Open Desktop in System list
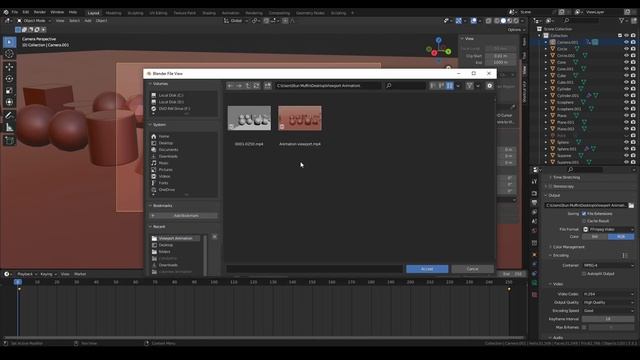 pyautogui.click(x=166, y=143)
